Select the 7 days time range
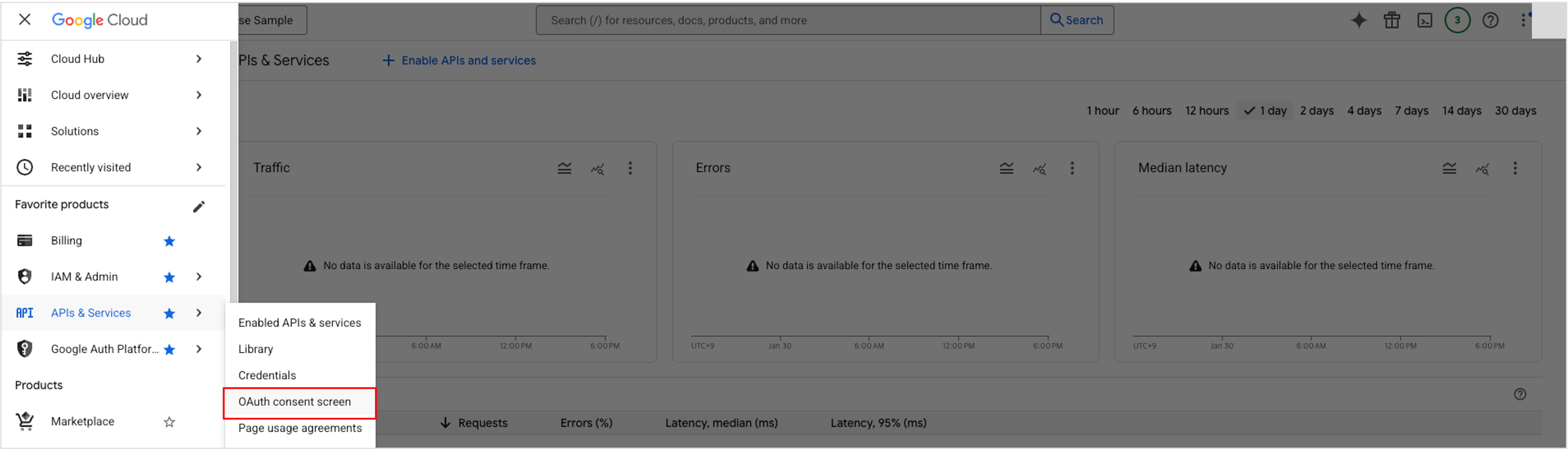 (x=1412, y=111)
